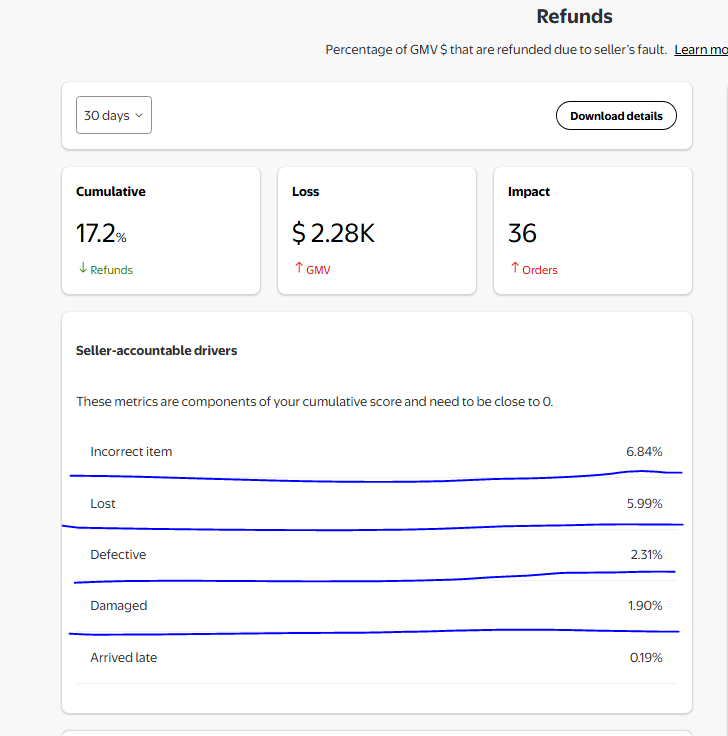Click the Damaged driver row label
728x736 pixels.
pos(119,606)
